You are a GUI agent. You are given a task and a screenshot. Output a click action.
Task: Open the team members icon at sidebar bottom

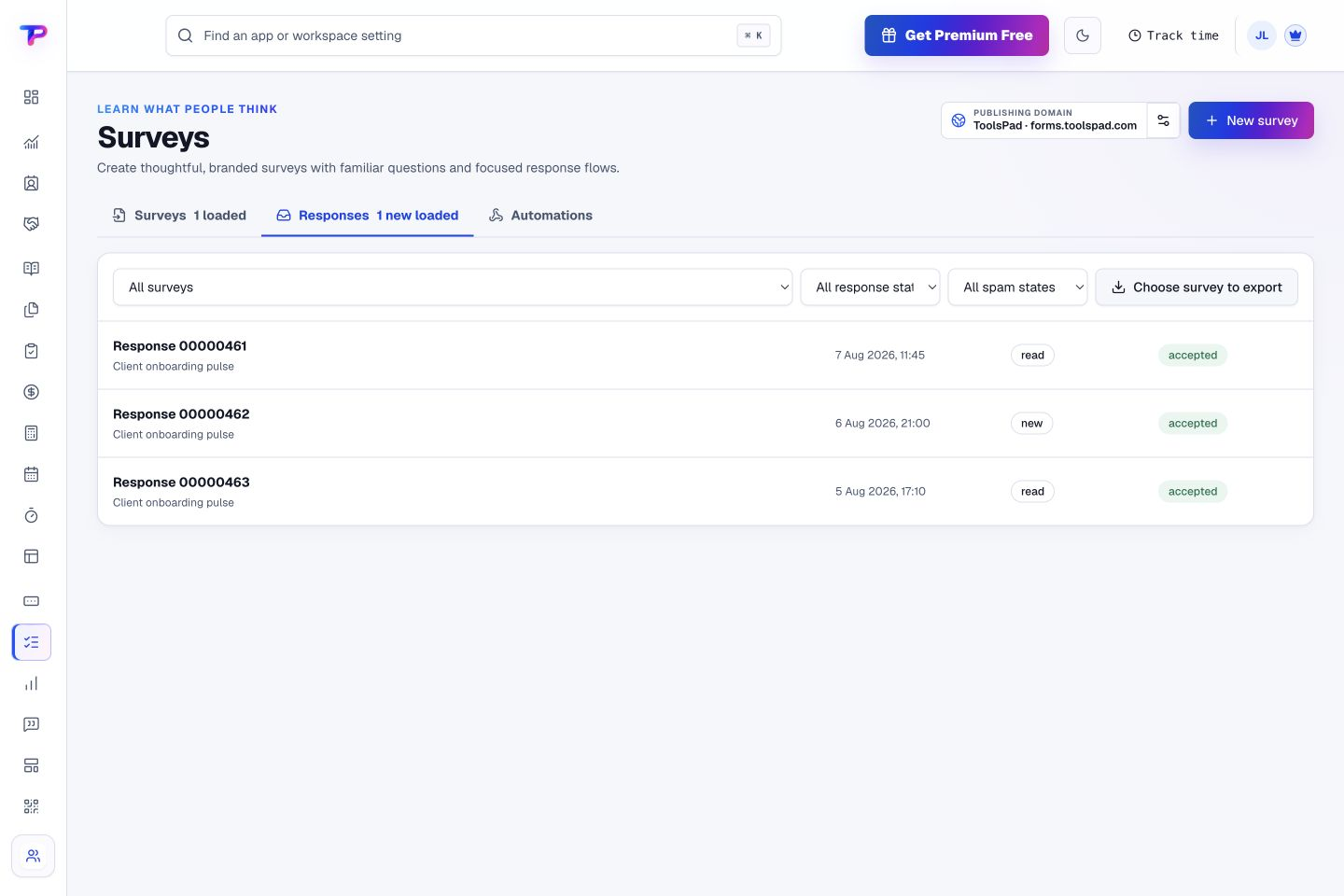(33, 856)
